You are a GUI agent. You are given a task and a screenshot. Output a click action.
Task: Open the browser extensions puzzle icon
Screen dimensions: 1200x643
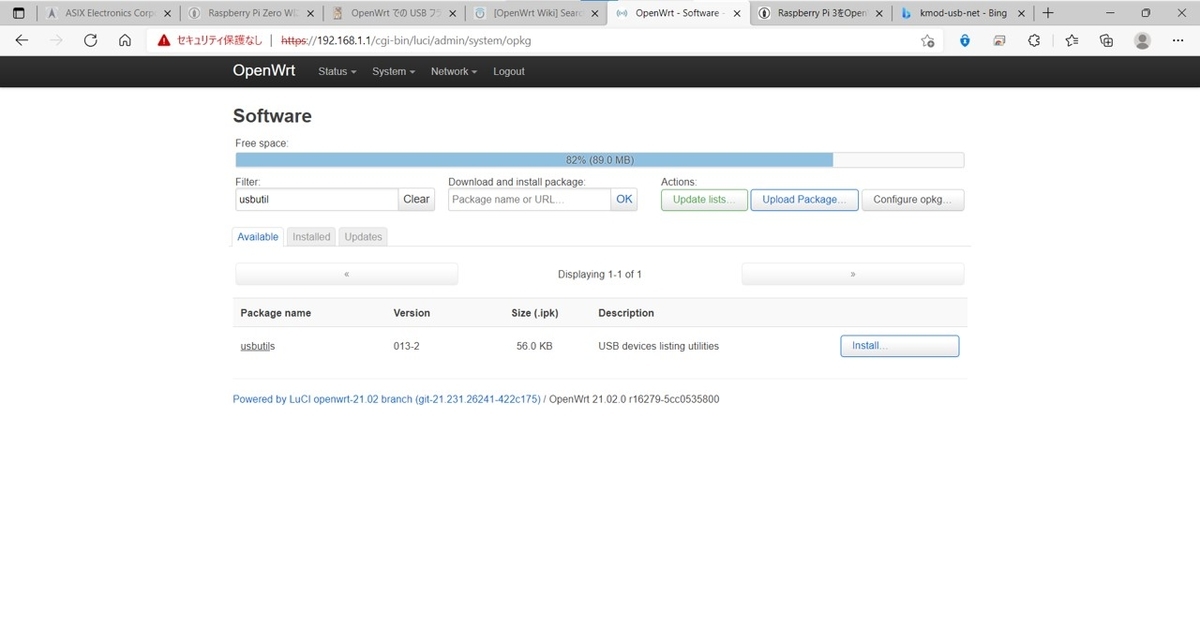pyautogui.click(x=1034, y=41)
